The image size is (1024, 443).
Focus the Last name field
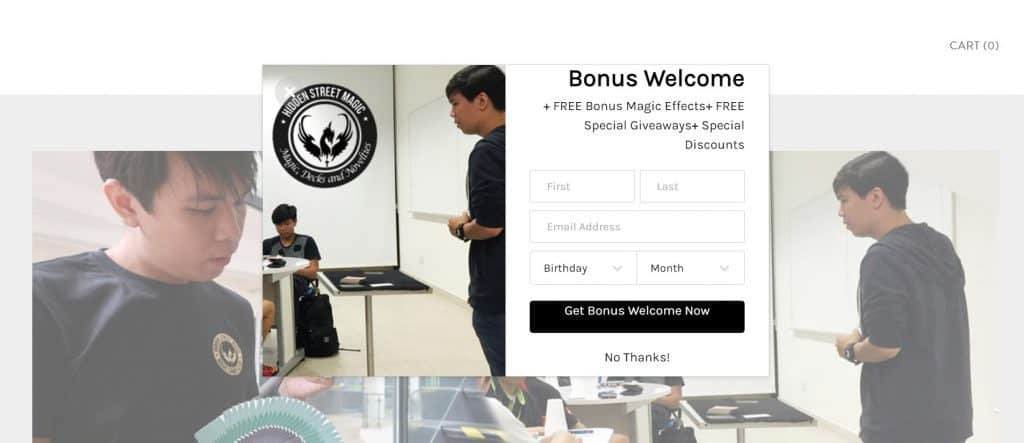click(x=692, y=186)
